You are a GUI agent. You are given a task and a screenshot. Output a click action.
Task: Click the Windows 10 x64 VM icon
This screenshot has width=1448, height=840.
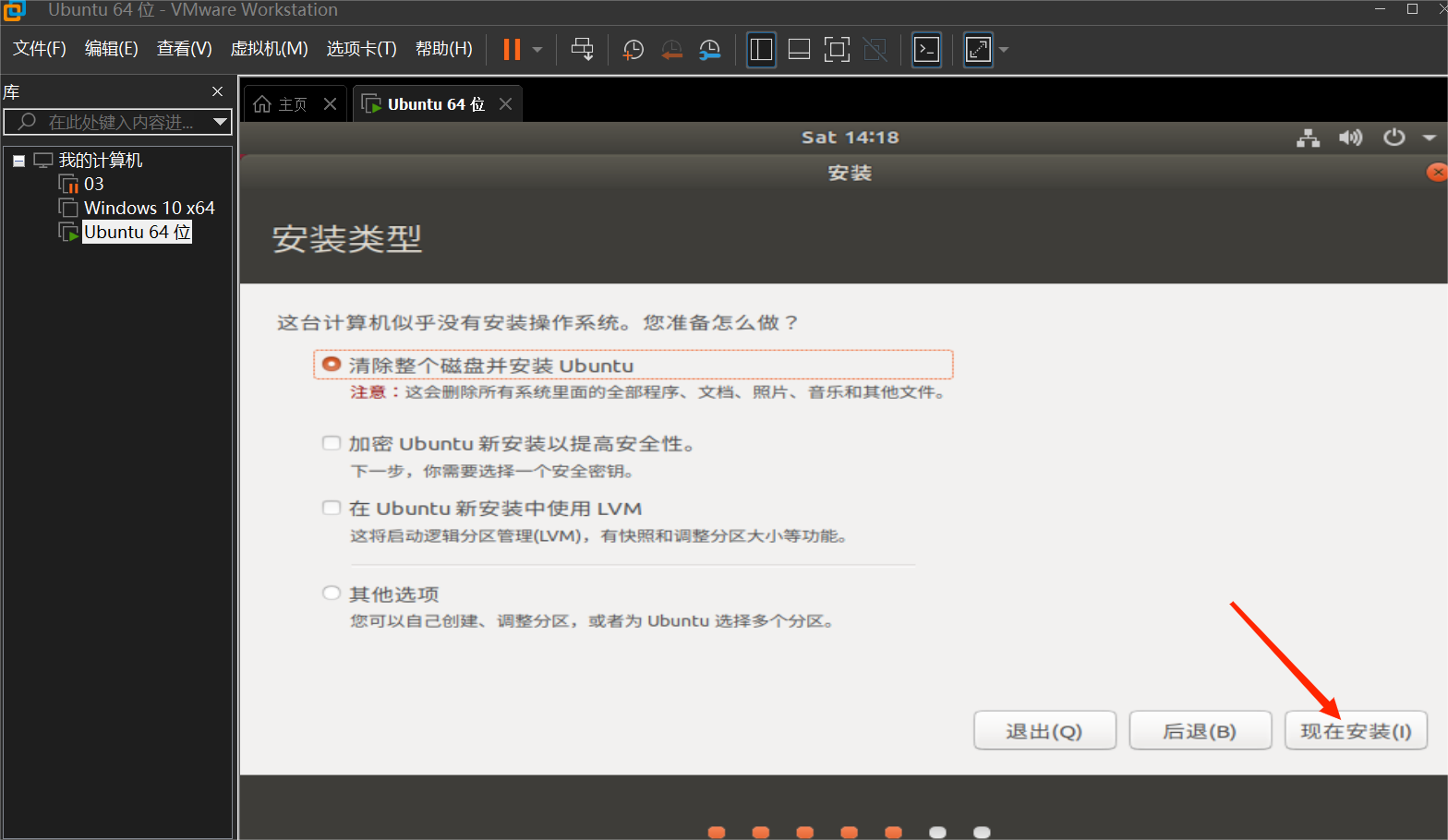coord(68,208)
